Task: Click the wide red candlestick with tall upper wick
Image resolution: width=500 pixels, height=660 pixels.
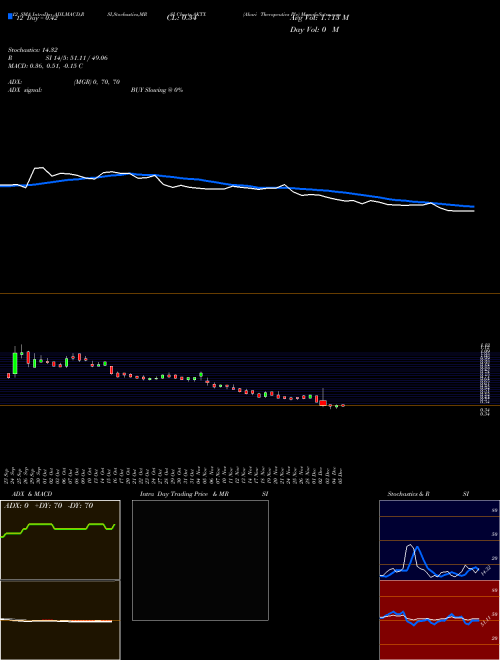Action: [323, 403]
